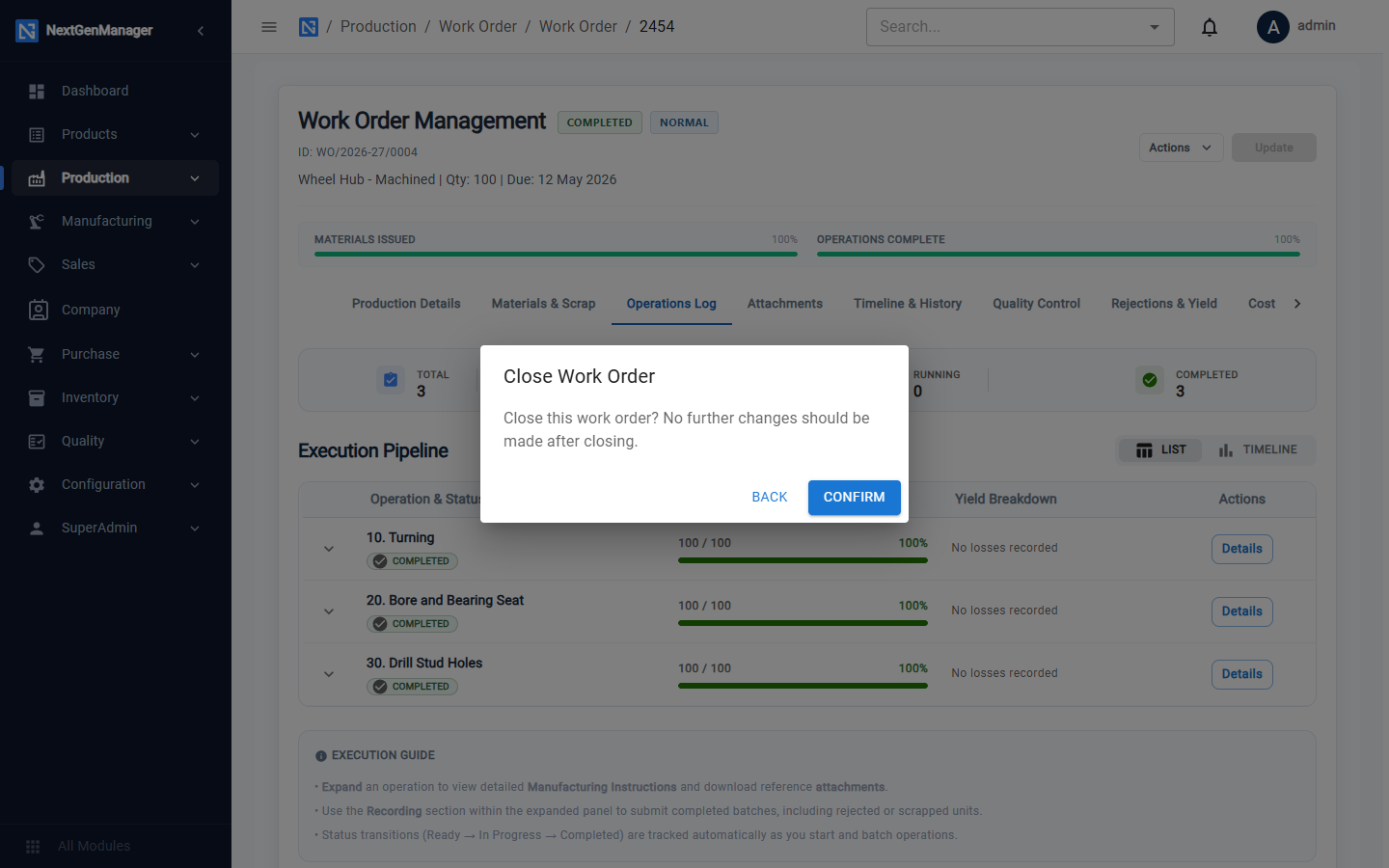Viewport: 1389px width, 868px height.
Task: Click the Work Order breadcrumb link after Production
Action: [x=477, y=27]
